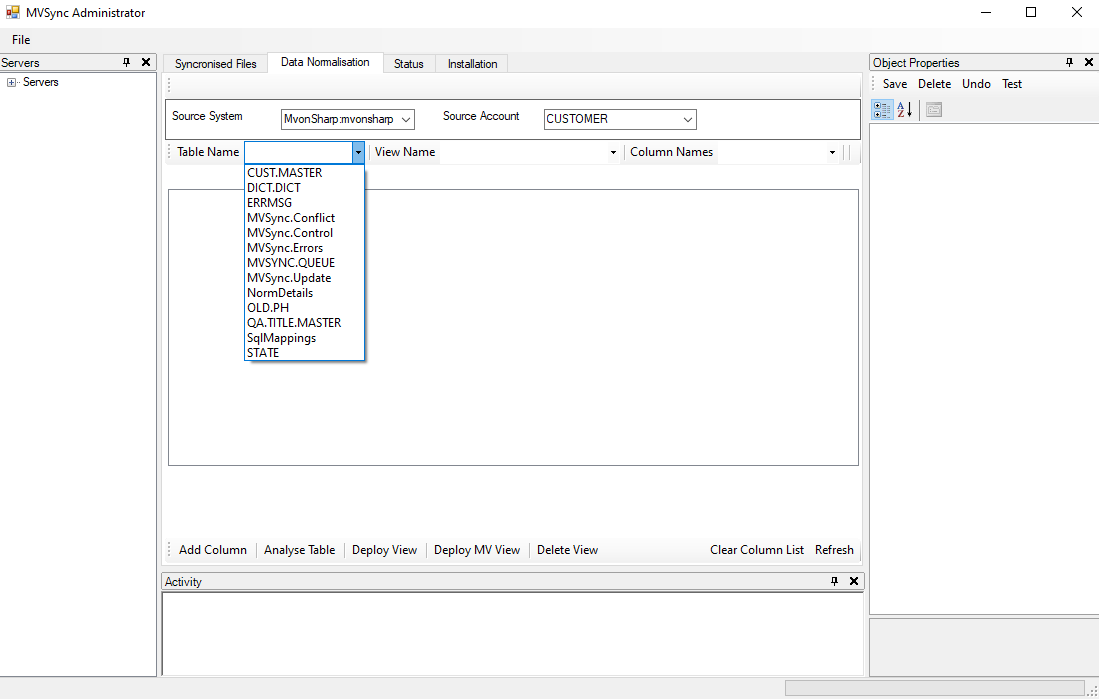Open the Status tab
Image resolution: width=1099 pixels, height=699 pixels.
[409, 64]
